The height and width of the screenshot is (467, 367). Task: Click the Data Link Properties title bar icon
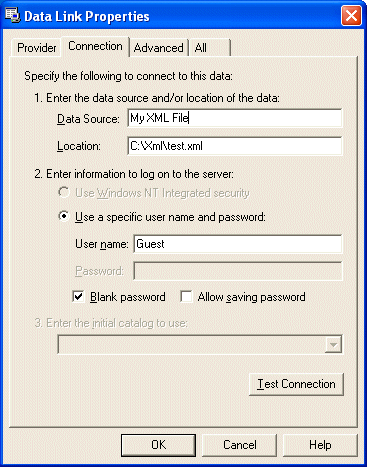(x=12, y=15)
